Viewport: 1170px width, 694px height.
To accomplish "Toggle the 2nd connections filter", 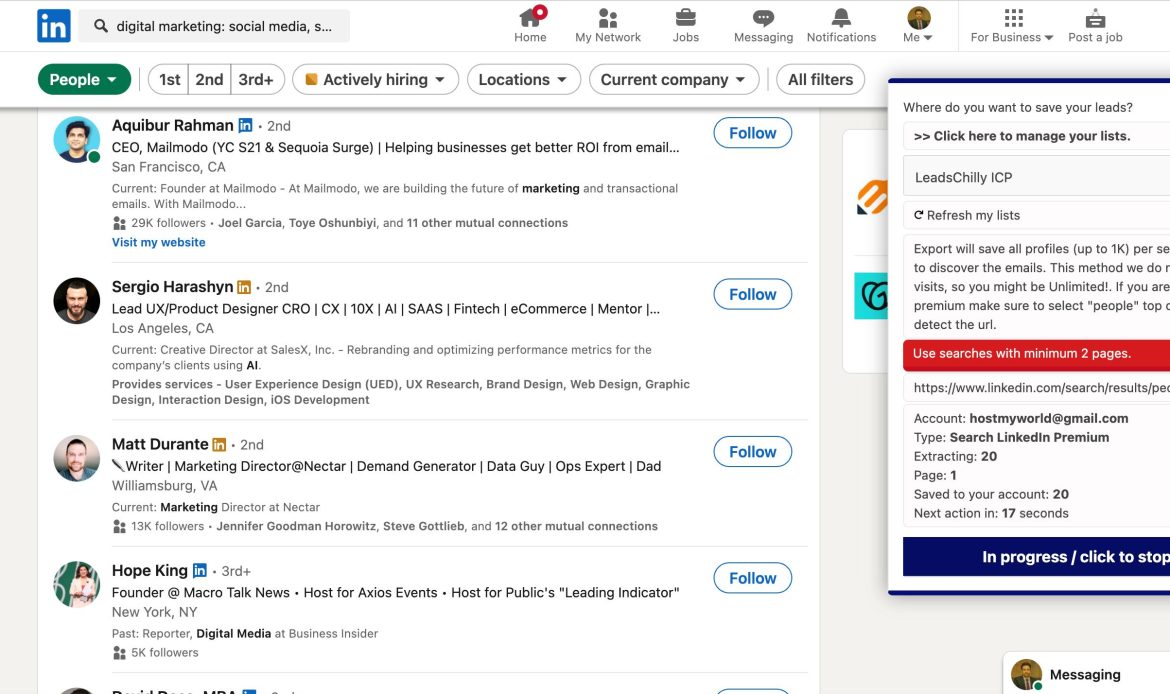I will pos(209,80).
